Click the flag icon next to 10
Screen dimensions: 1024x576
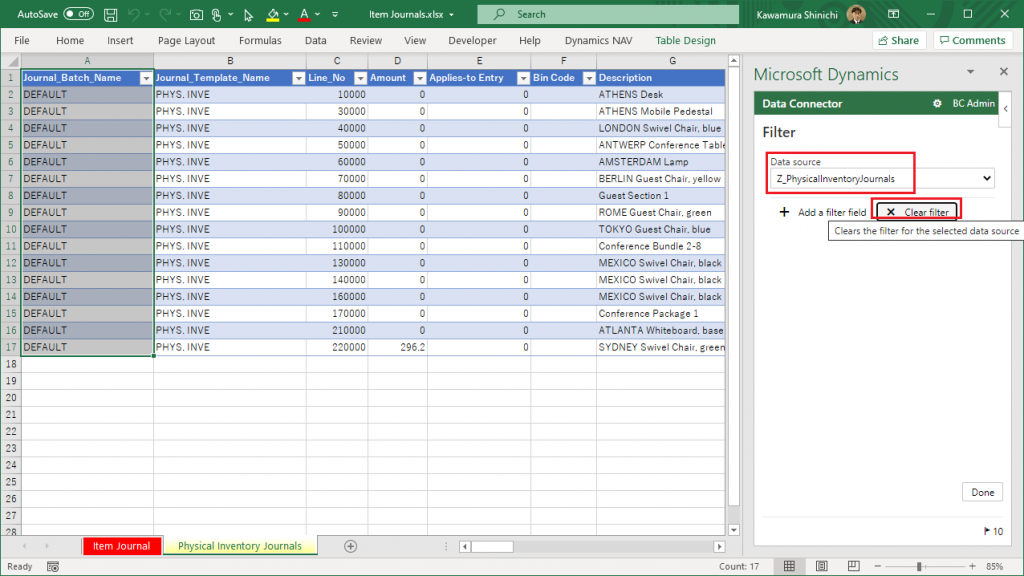987,532
